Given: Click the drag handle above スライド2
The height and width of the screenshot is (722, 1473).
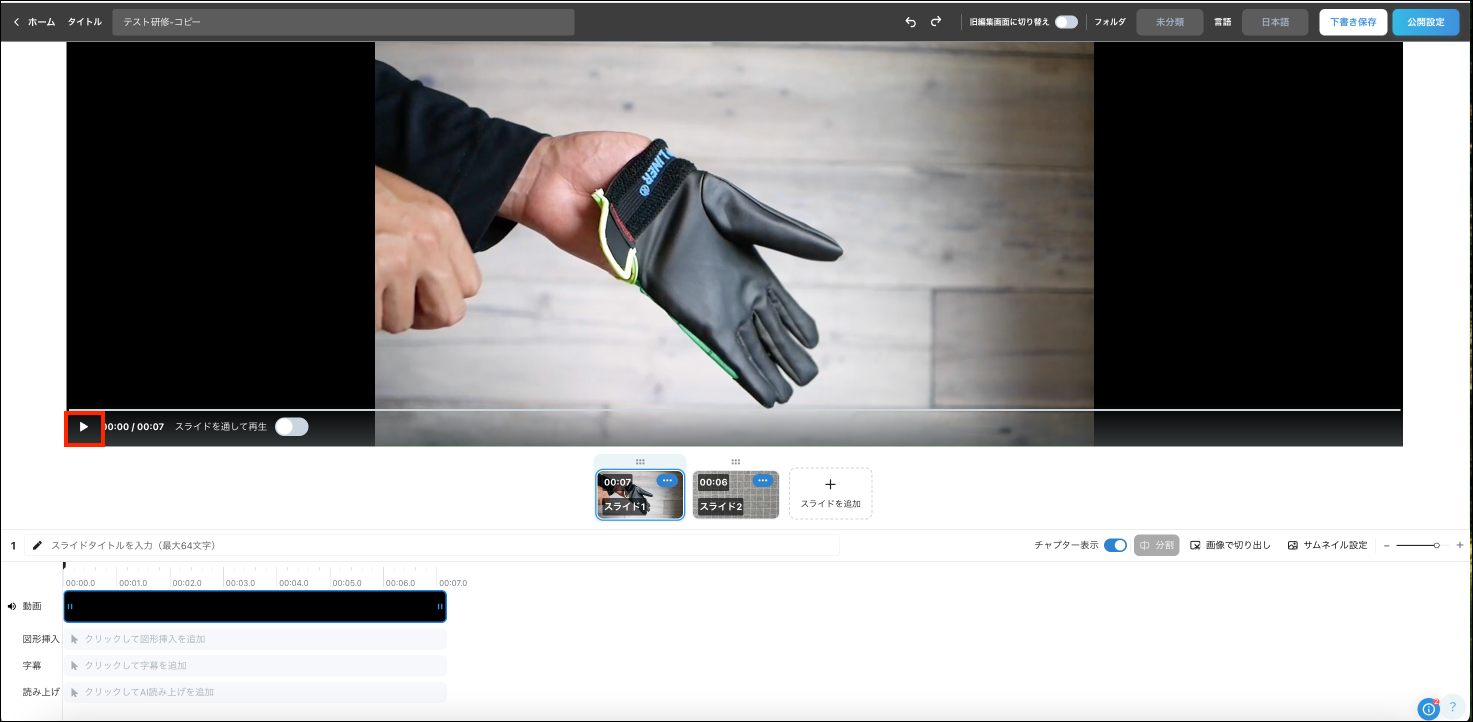Looking at the screenshot, I should (x=736, y=462).
